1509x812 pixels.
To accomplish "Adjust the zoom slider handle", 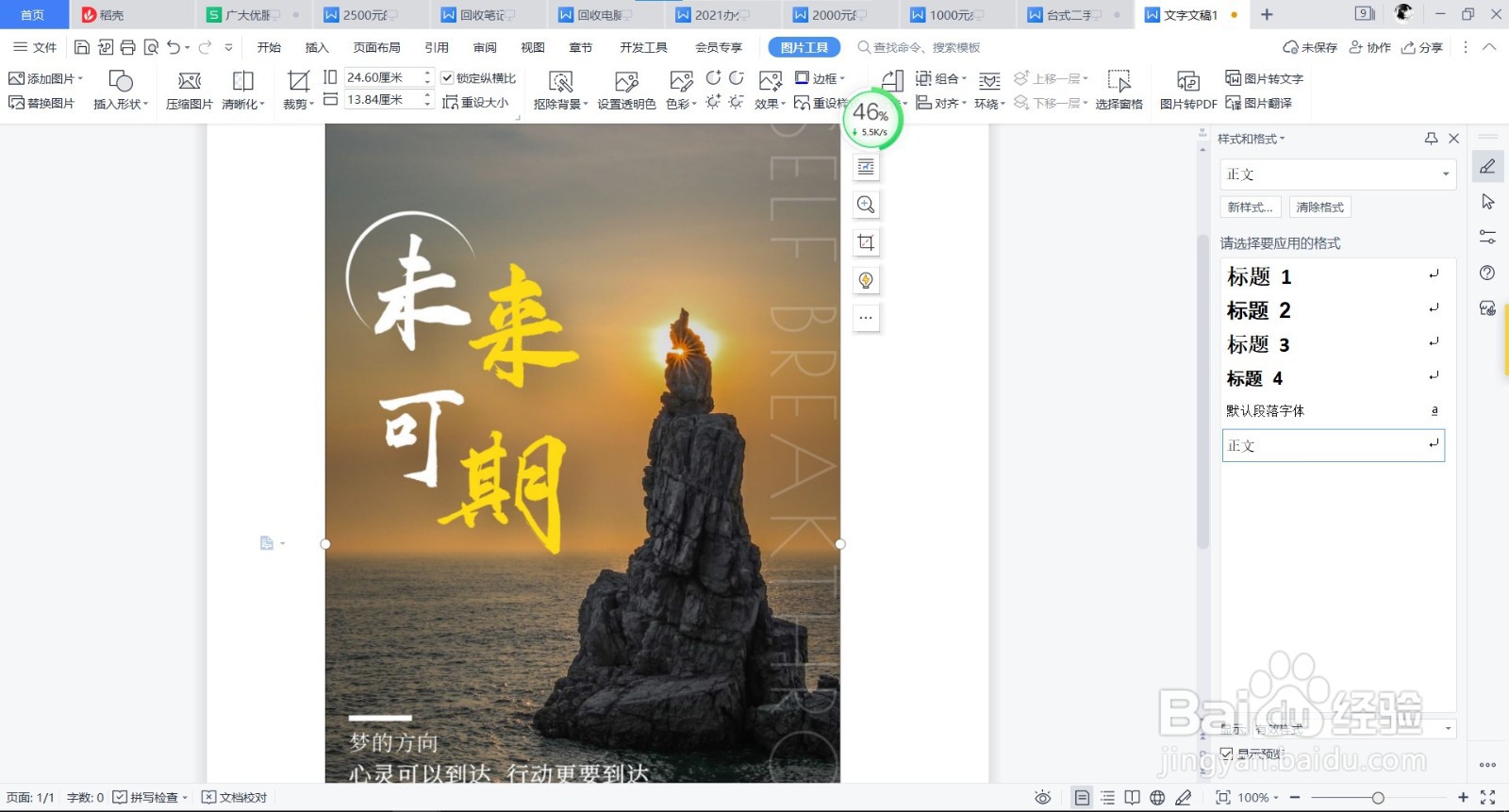I will [x=1378, y=798].
